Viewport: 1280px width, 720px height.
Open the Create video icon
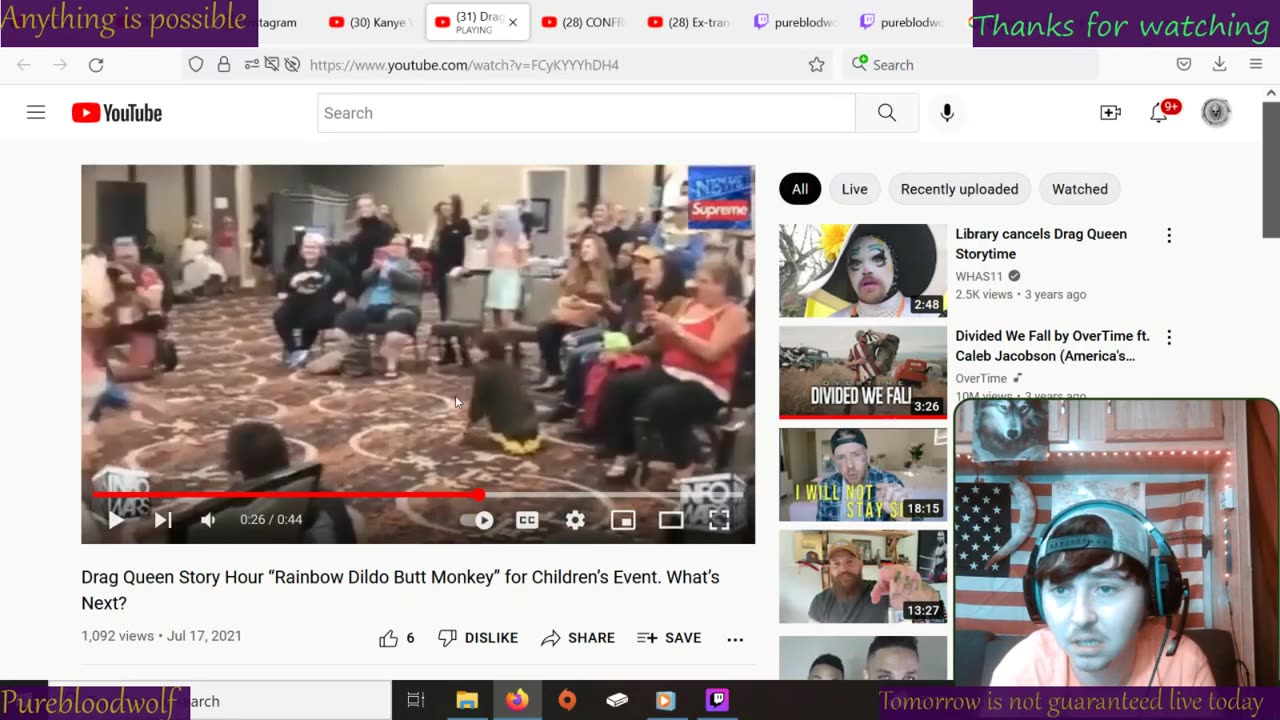1110,113
